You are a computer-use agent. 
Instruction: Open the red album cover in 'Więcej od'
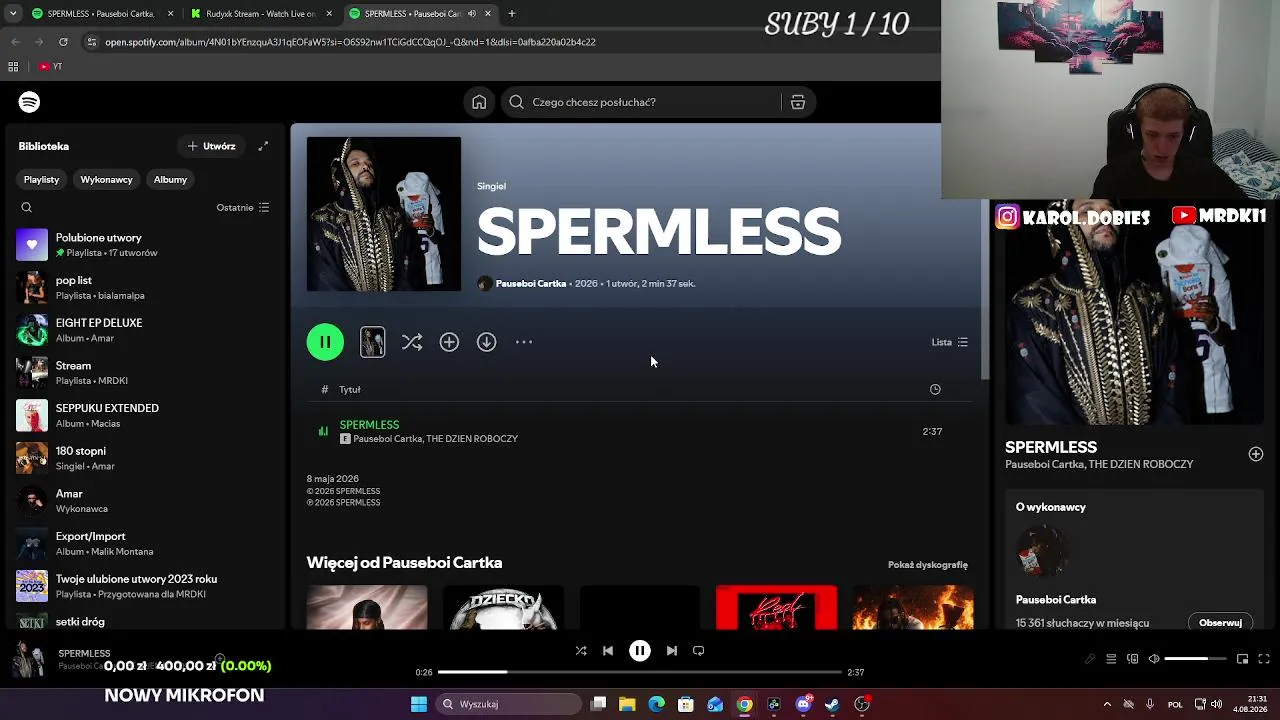776,608
